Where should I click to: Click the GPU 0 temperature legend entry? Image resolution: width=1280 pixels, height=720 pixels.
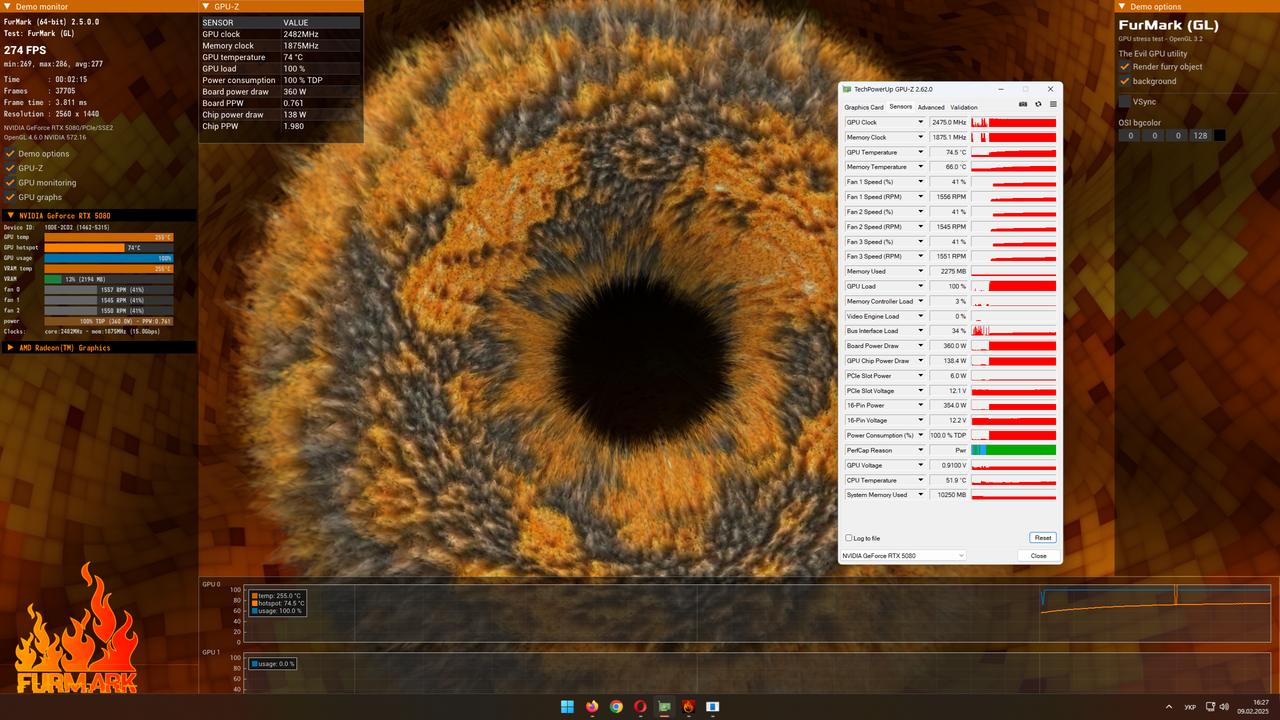pos(277,596)
